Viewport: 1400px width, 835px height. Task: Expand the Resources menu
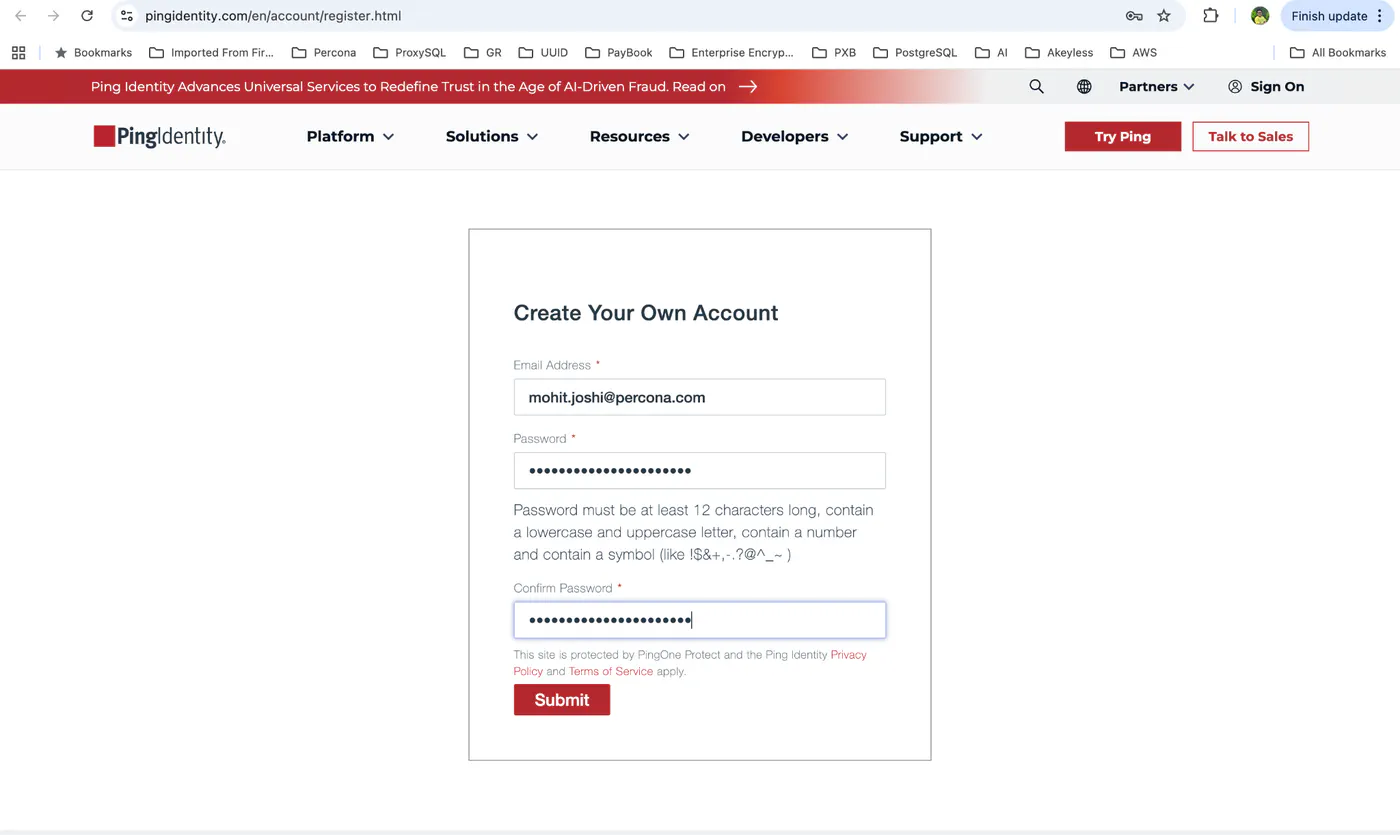(640, 137)
